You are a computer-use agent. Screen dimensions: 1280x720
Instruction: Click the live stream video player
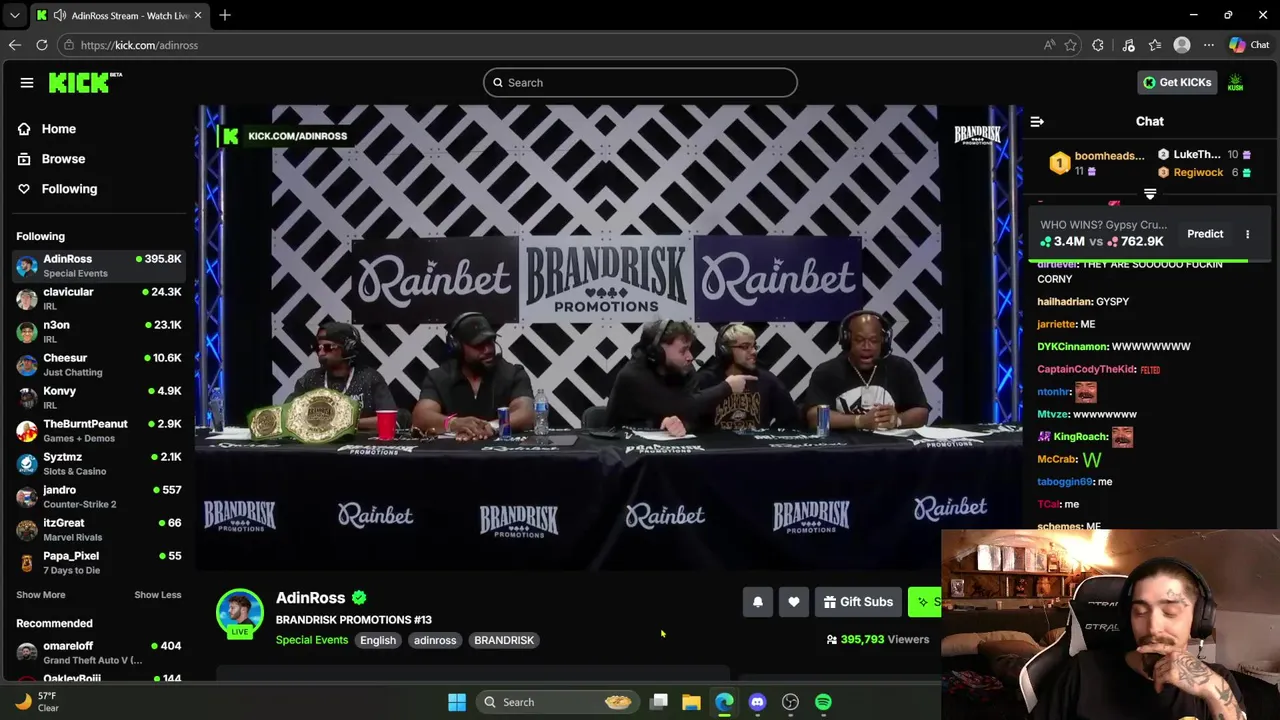click(x=609, y=337)
